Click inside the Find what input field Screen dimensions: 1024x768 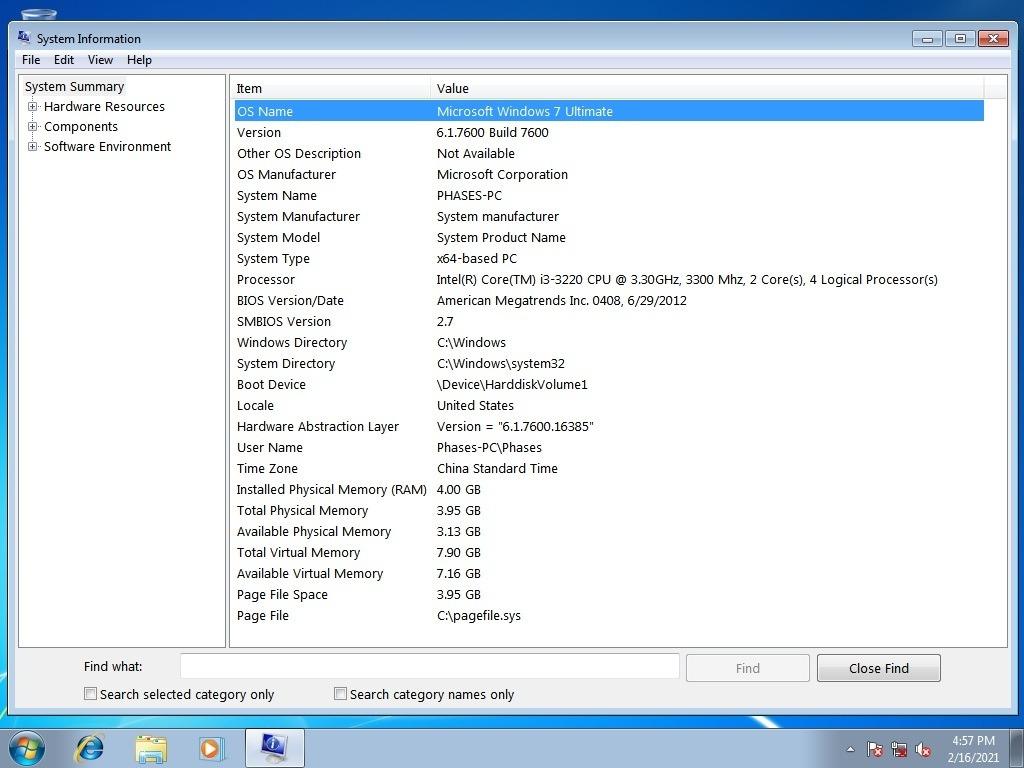[x=428, y=666]
